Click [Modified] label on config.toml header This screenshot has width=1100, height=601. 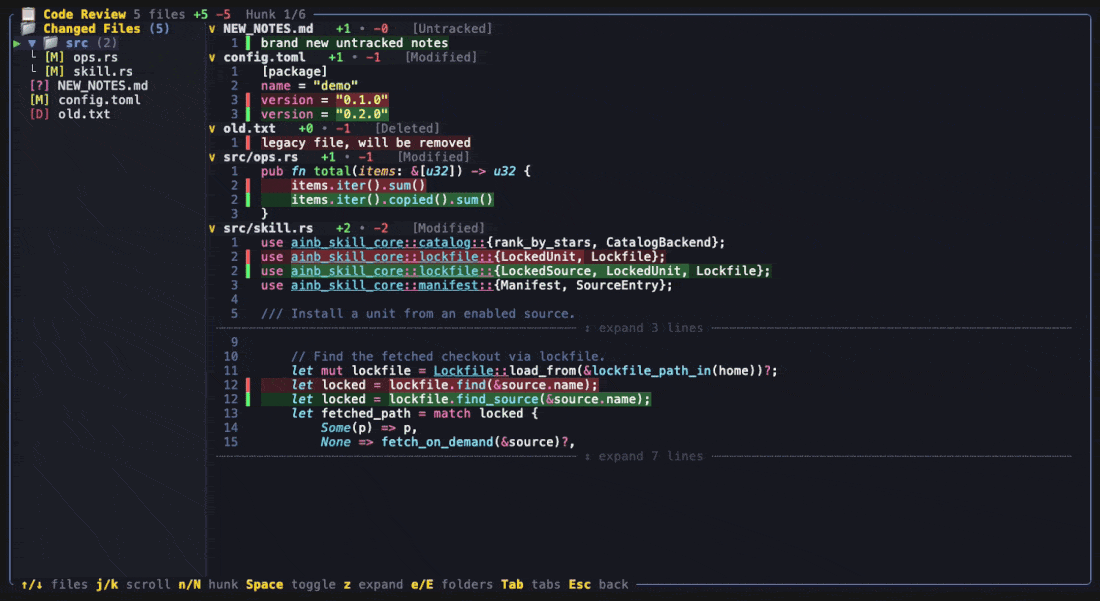coord(441,58)
